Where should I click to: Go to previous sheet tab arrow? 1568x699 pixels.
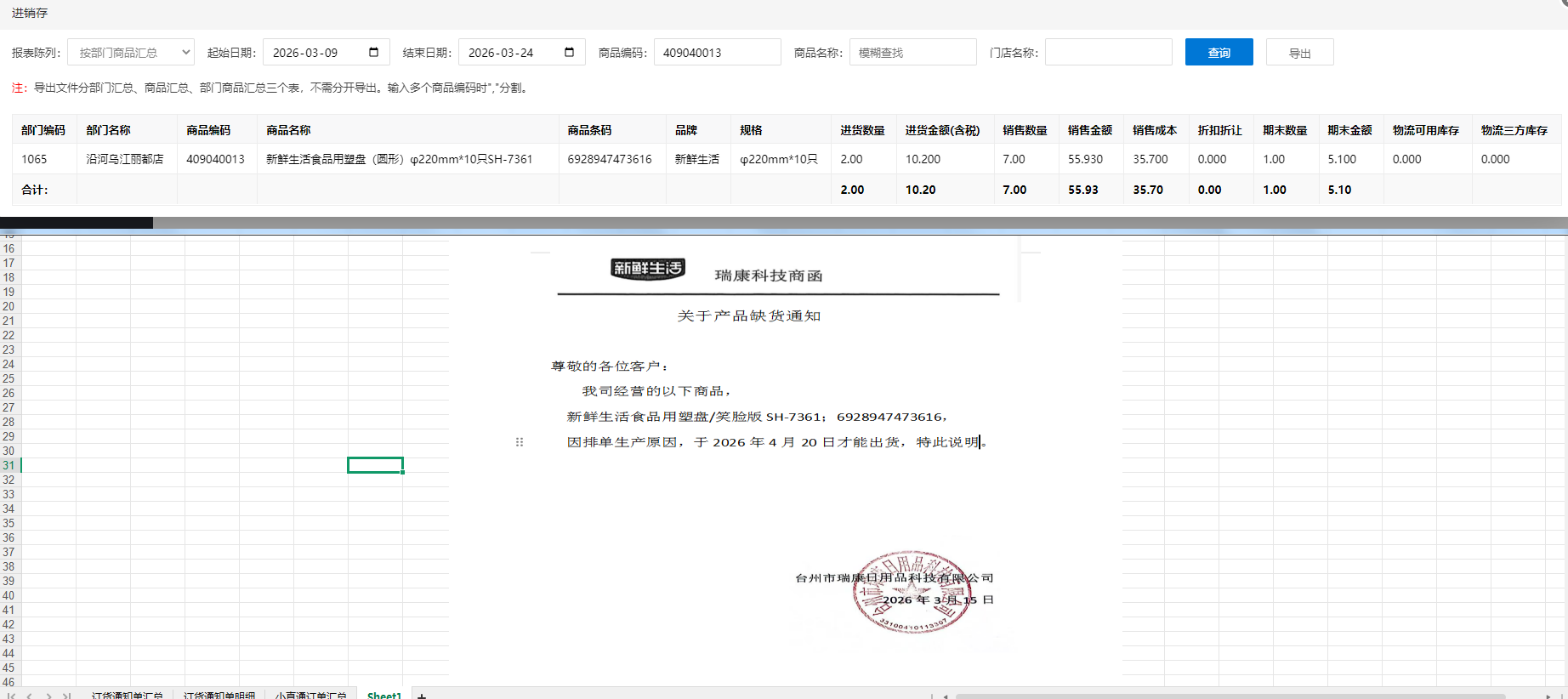pyautogui.click(x=30, y=696)
